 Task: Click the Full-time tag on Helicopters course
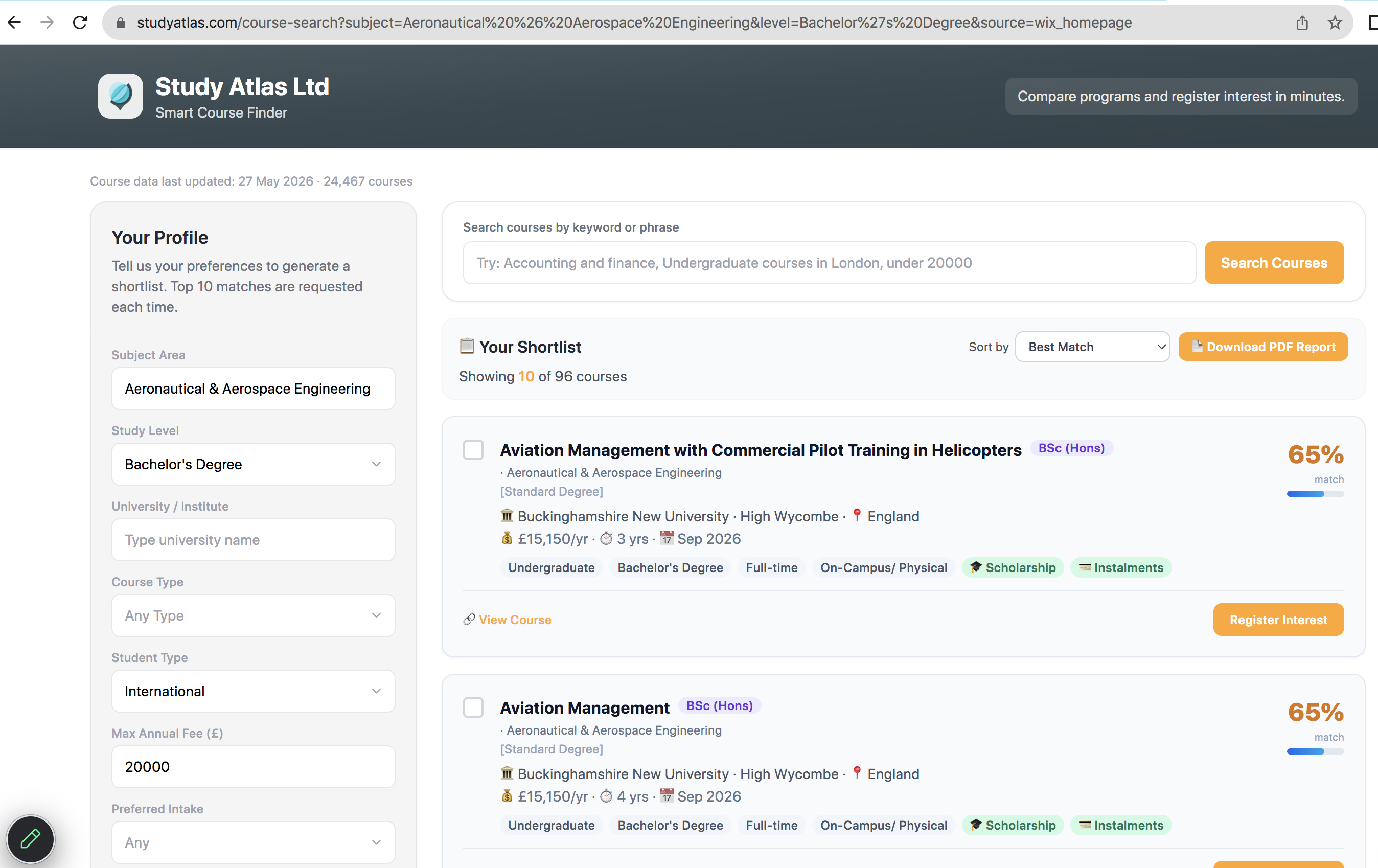coord(771,567)
